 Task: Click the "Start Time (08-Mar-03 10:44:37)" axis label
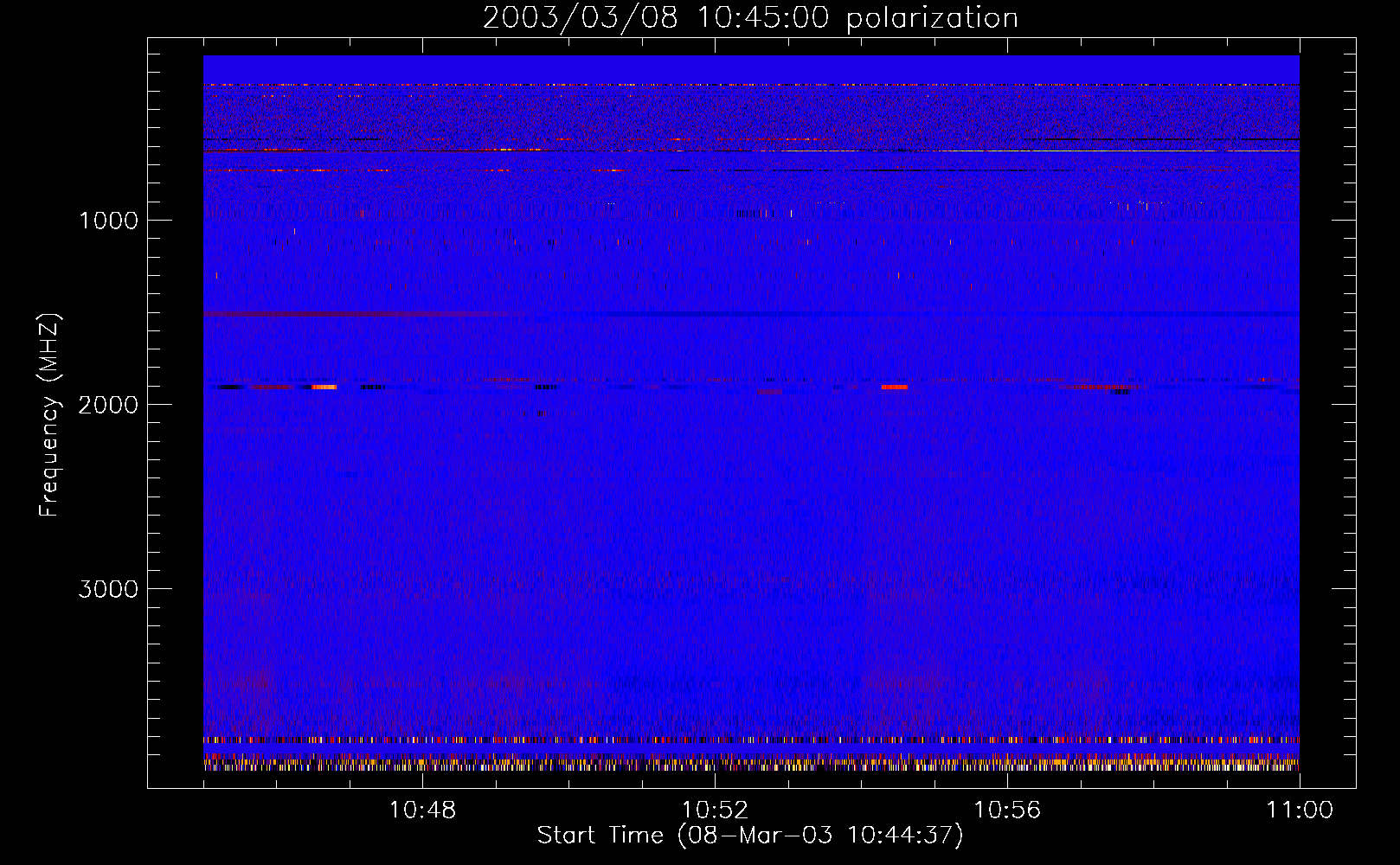point(750,836)
